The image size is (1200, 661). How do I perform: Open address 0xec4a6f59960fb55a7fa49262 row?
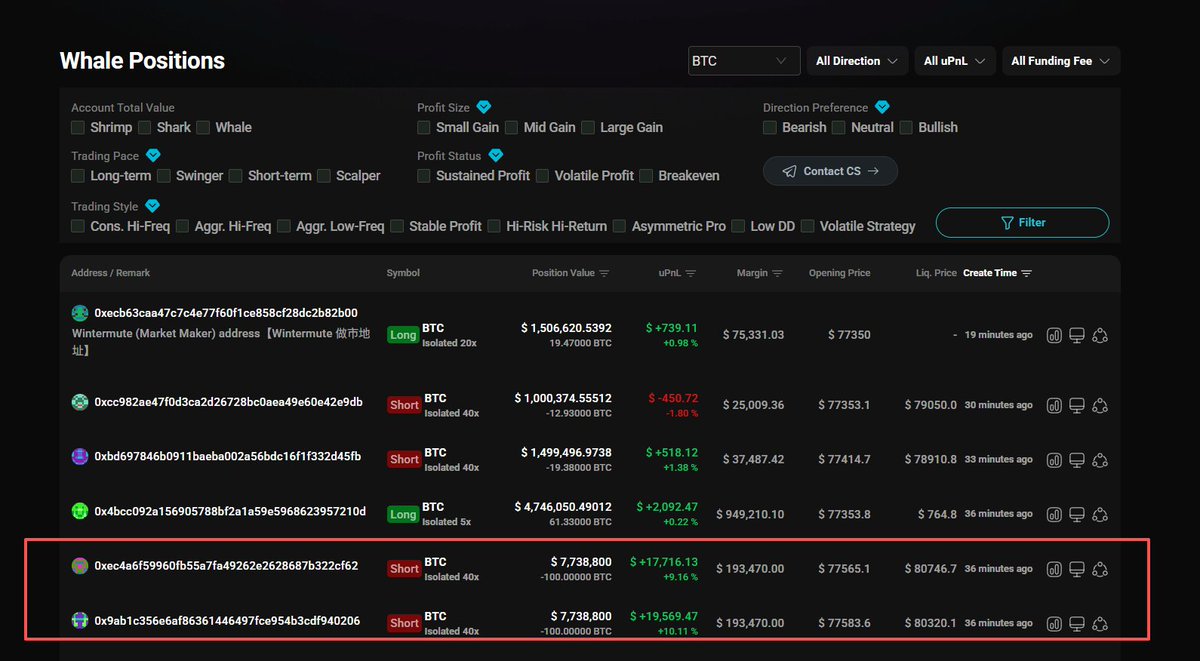point(226,567)
